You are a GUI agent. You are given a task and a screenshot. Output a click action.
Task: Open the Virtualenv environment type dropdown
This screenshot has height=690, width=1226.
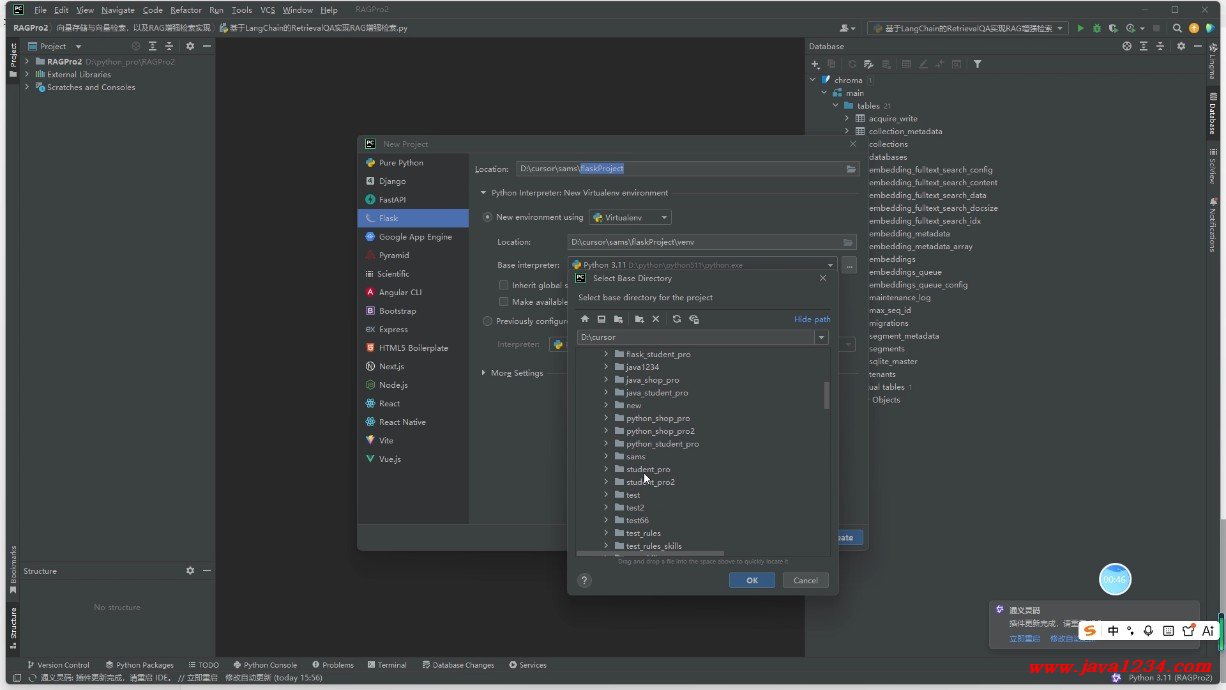tap(630, 217)
